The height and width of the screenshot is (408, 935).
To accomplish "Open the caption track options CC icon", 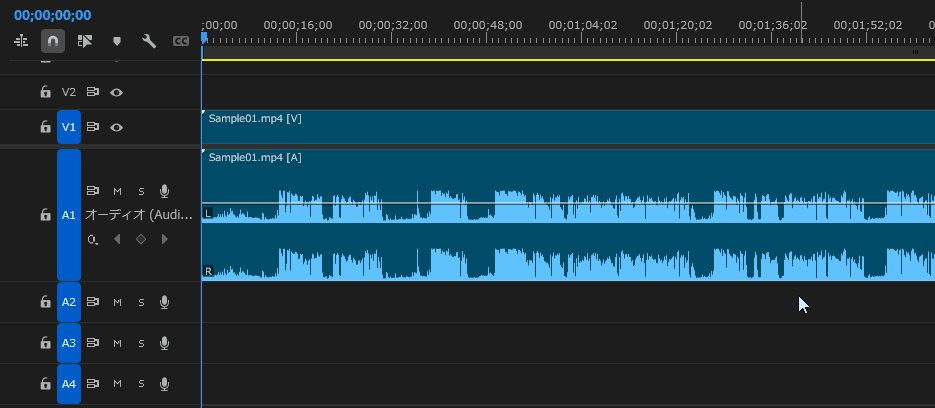I will 181,41.
